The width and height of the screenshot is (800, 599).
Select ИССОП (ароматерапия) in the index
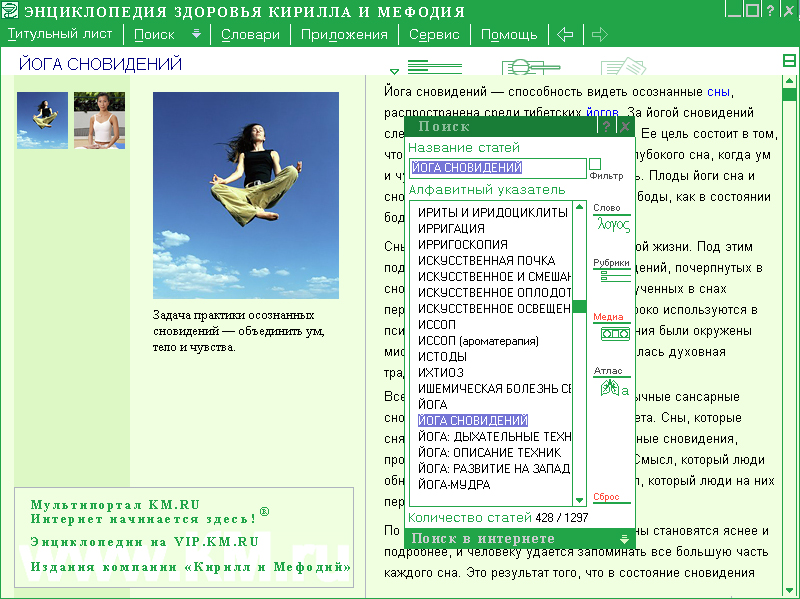point(478,341)
